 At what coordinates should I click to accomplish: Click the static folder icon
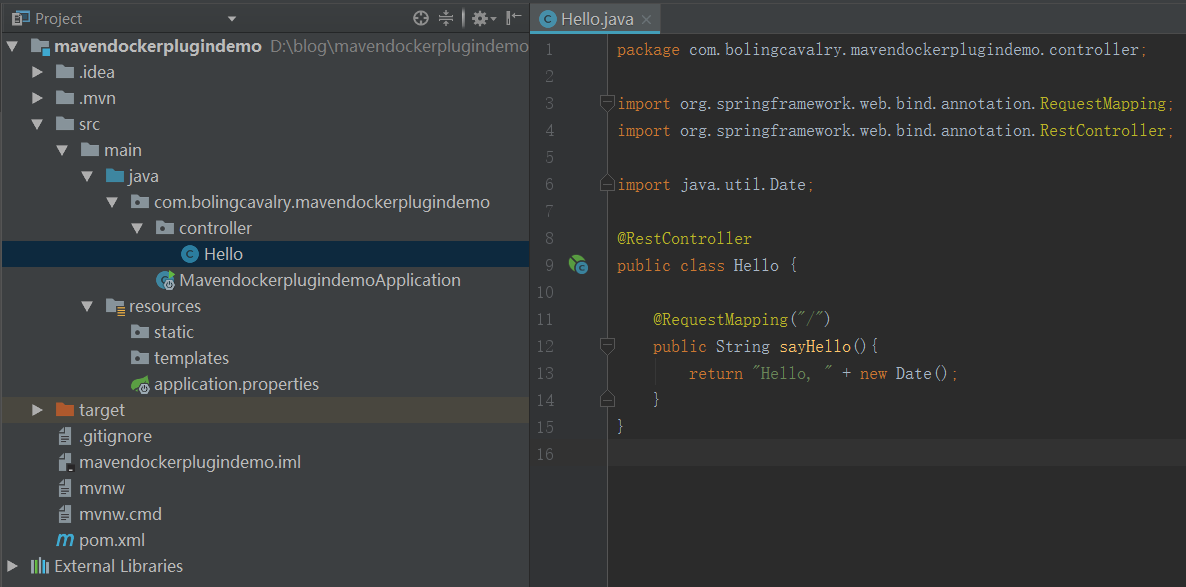click(140, 332)
